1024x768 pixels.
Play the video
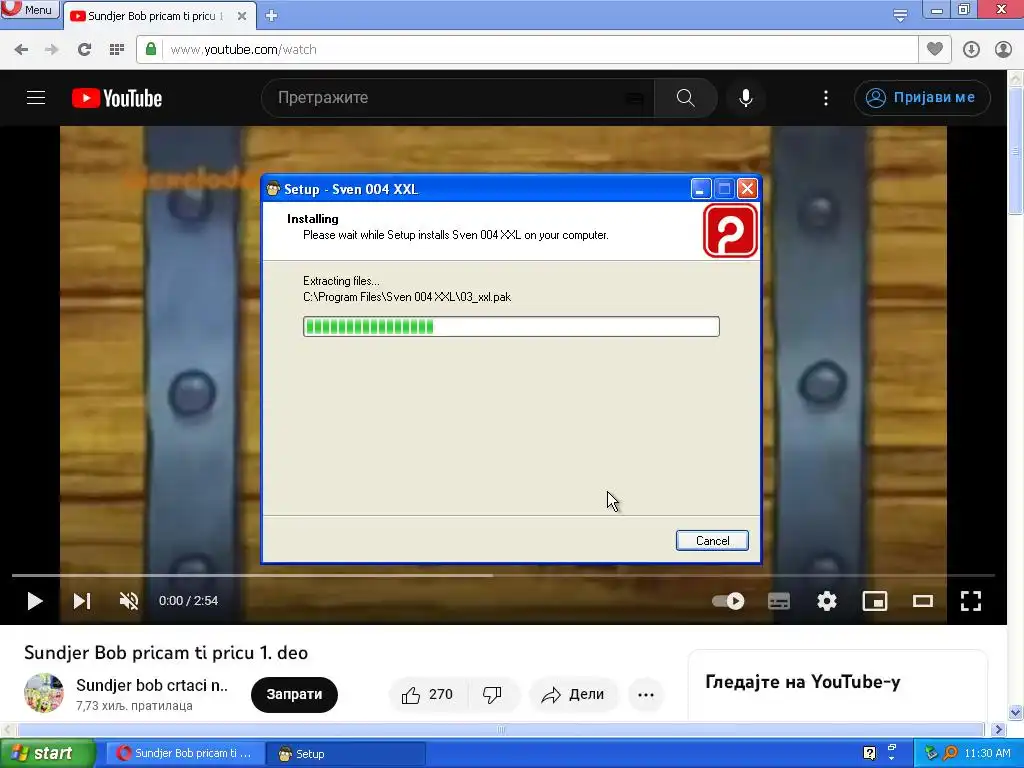(x=35, y=601)
